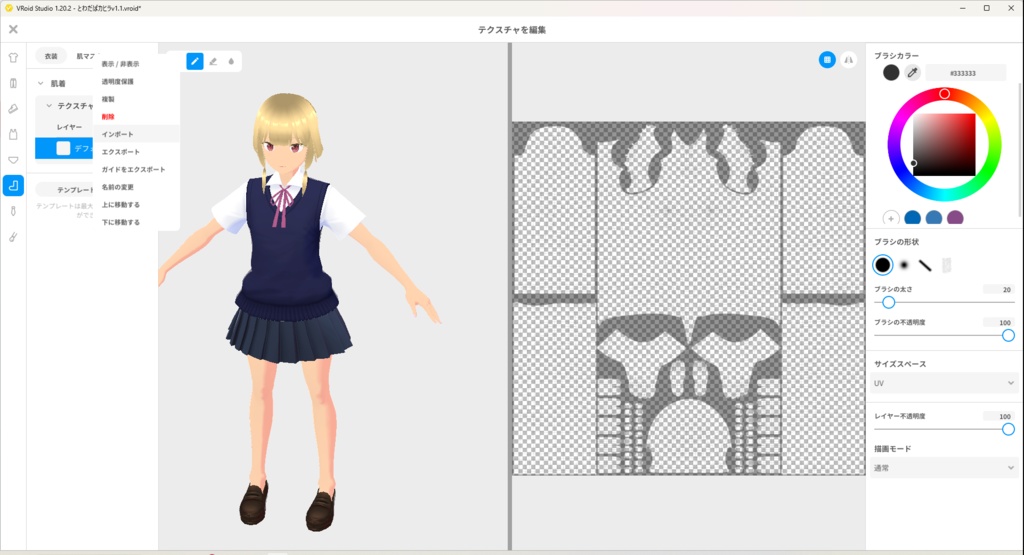Adjust the ブラシの不透明度 slider handle
Image resolution: width=1024 pixels, height=555 pixels.
[1008, 335]
